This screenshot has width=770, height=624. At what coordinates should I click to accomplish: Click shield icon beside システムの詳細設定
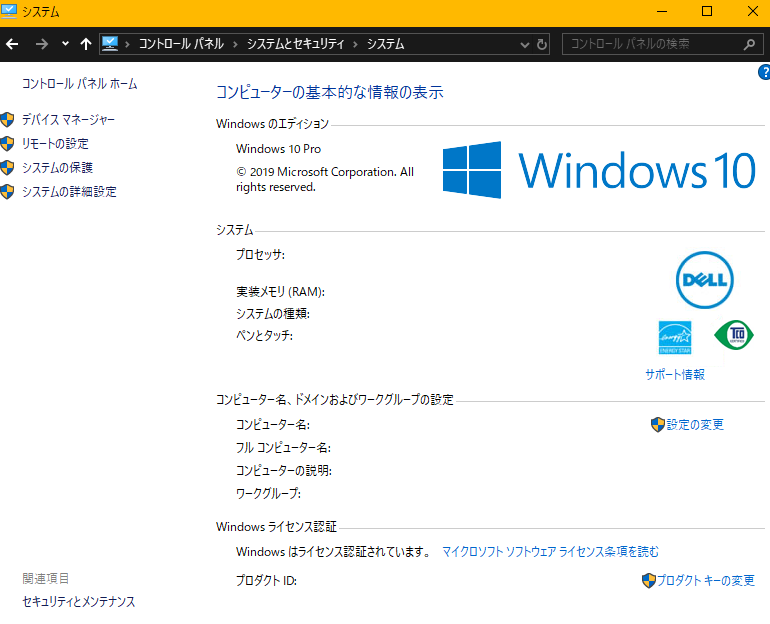coord(7,191)
